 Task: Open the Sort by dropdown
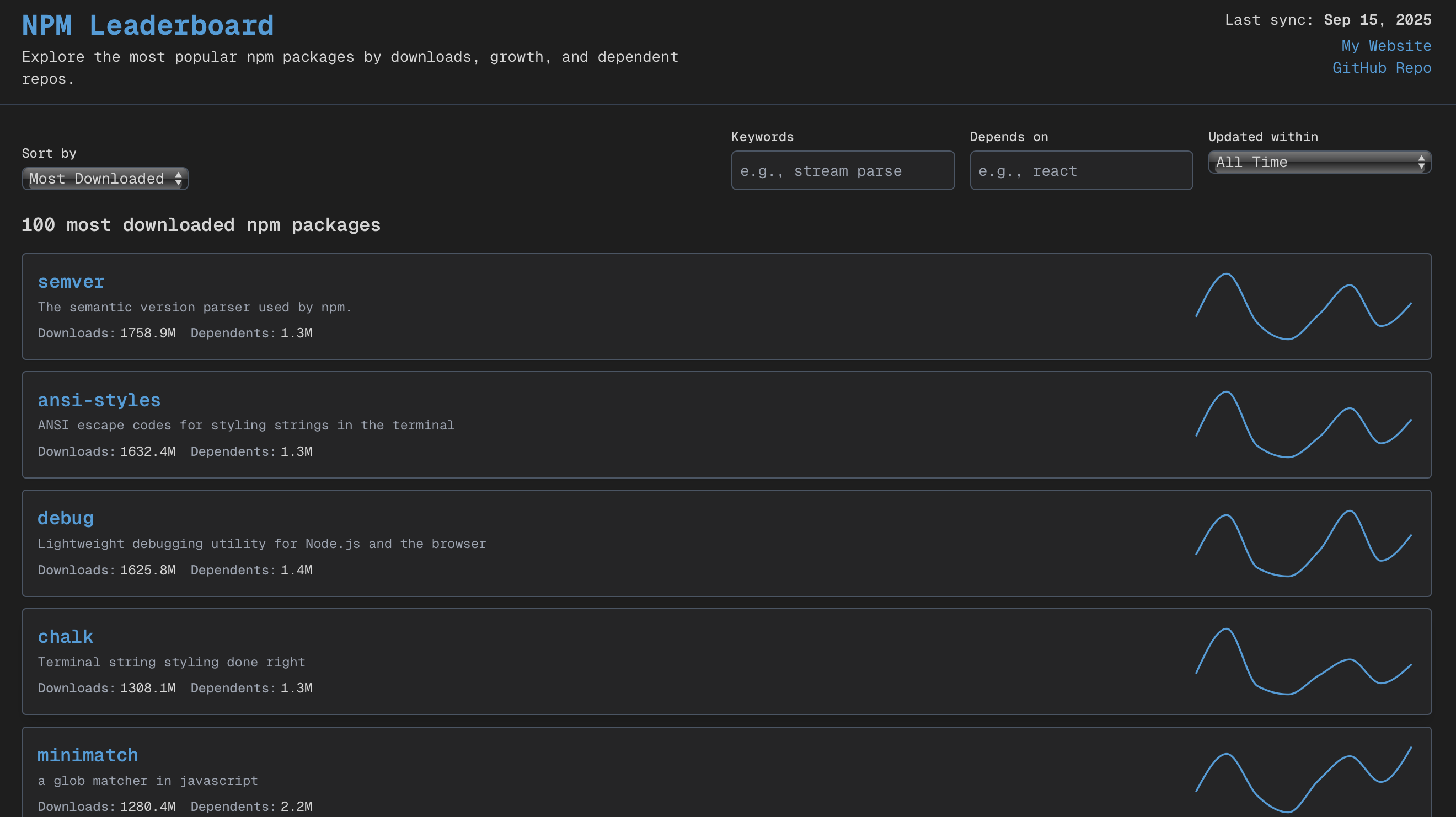pyautogui.click(x=105, y=179)
